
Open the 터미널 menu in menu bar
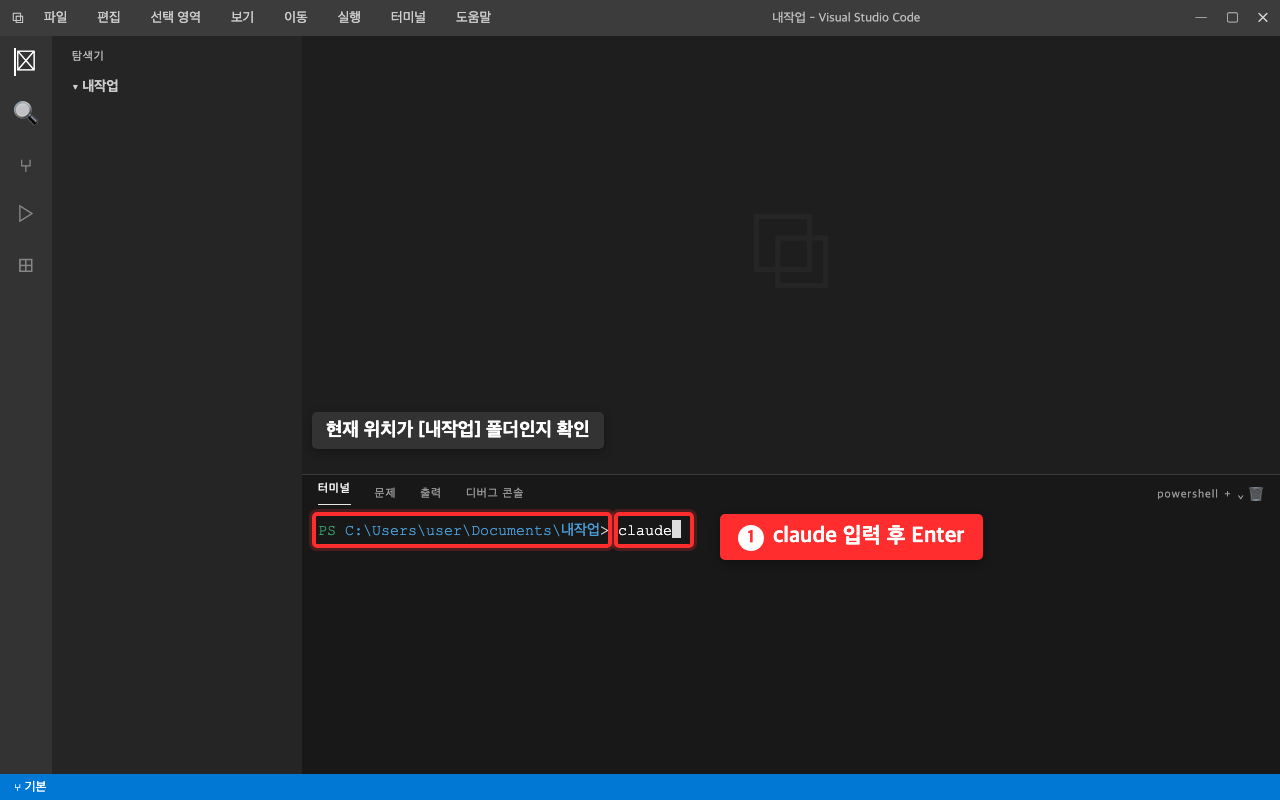pos(408,17)
